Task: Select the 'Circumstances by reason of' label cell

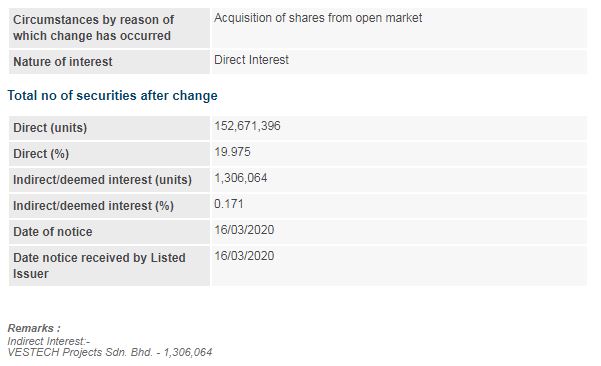Action: coord(109,28)
